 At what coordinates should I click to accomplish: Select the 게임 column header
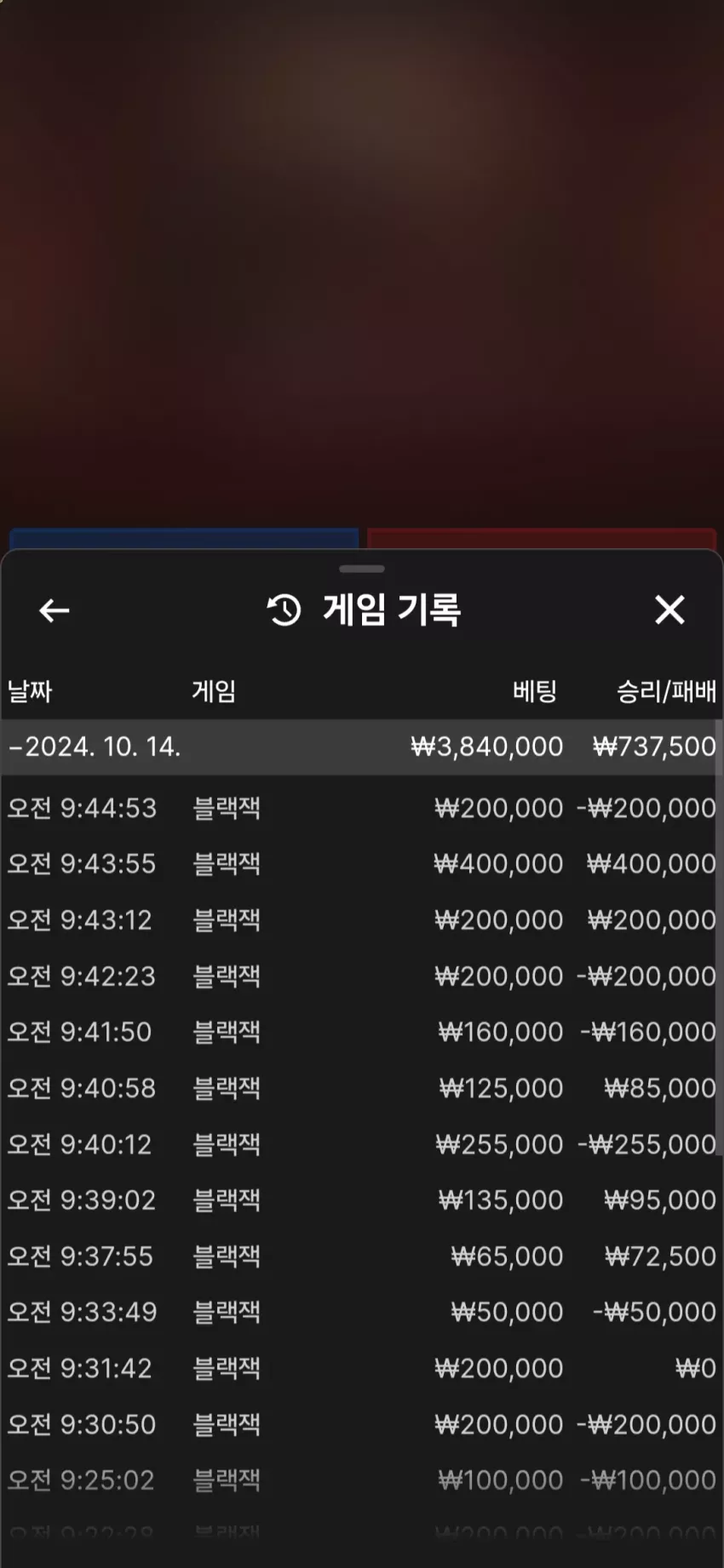coord(214,690)
